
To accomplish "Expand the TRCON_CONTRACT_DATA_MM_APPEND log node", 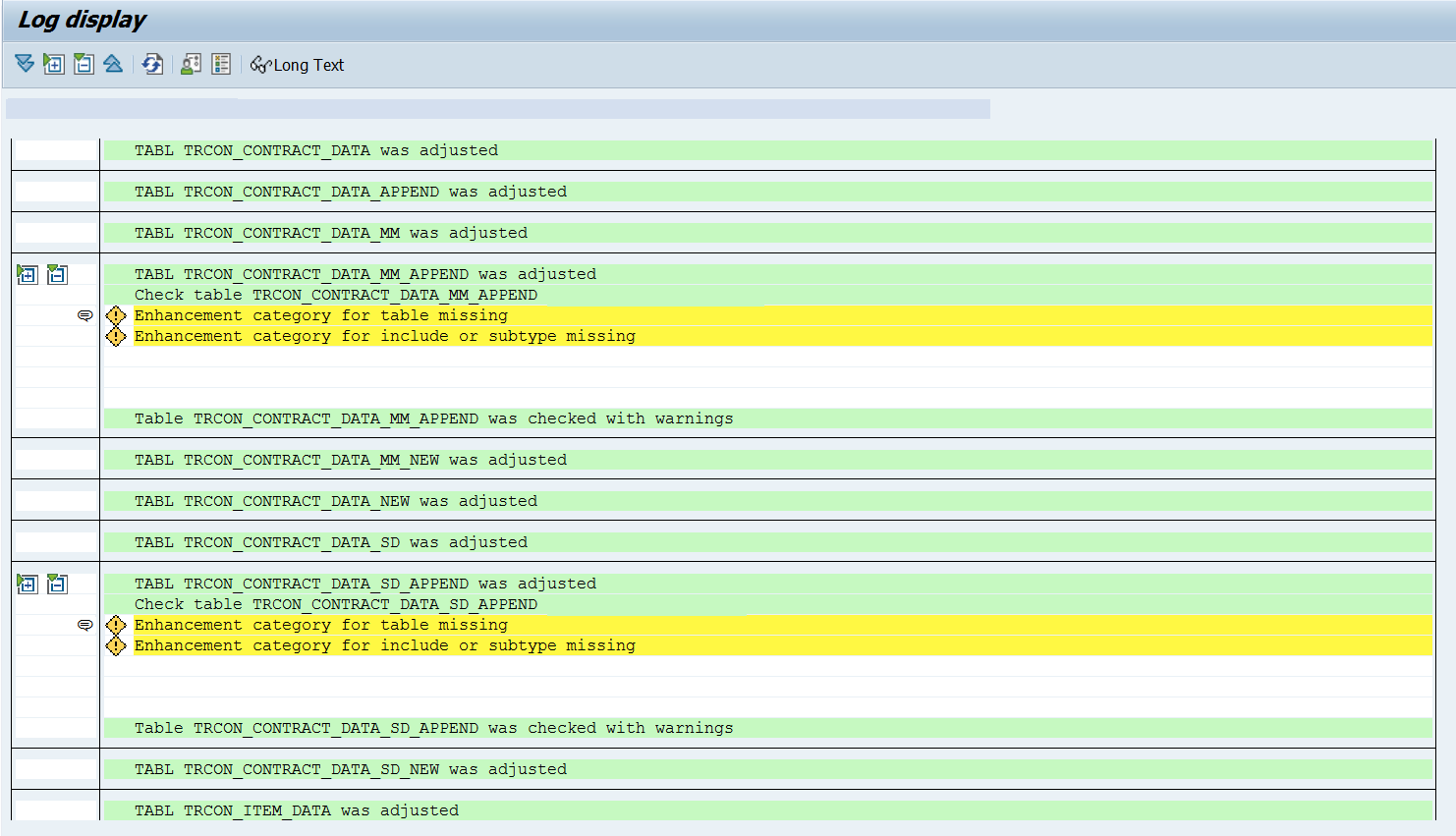I will pyautogui.click(x=28, y=275).
